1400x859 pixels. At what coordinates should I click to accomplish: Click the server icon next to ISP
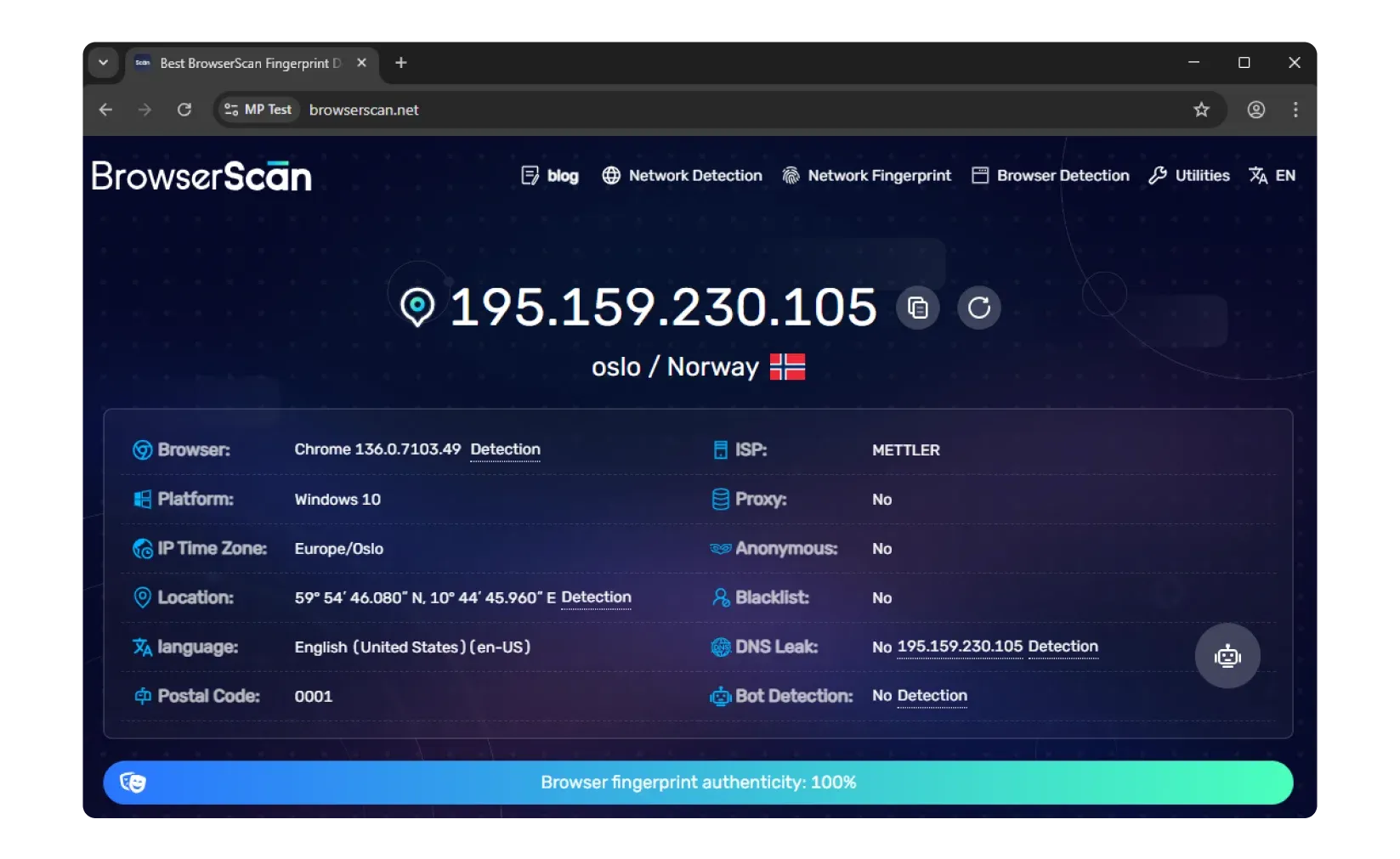tap(721, 450)
